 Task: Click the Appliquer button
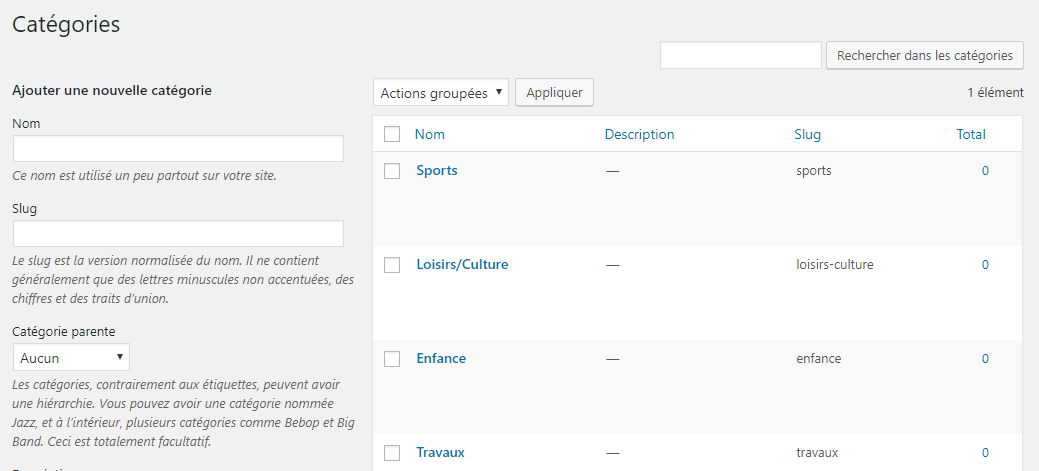(554, 93)
